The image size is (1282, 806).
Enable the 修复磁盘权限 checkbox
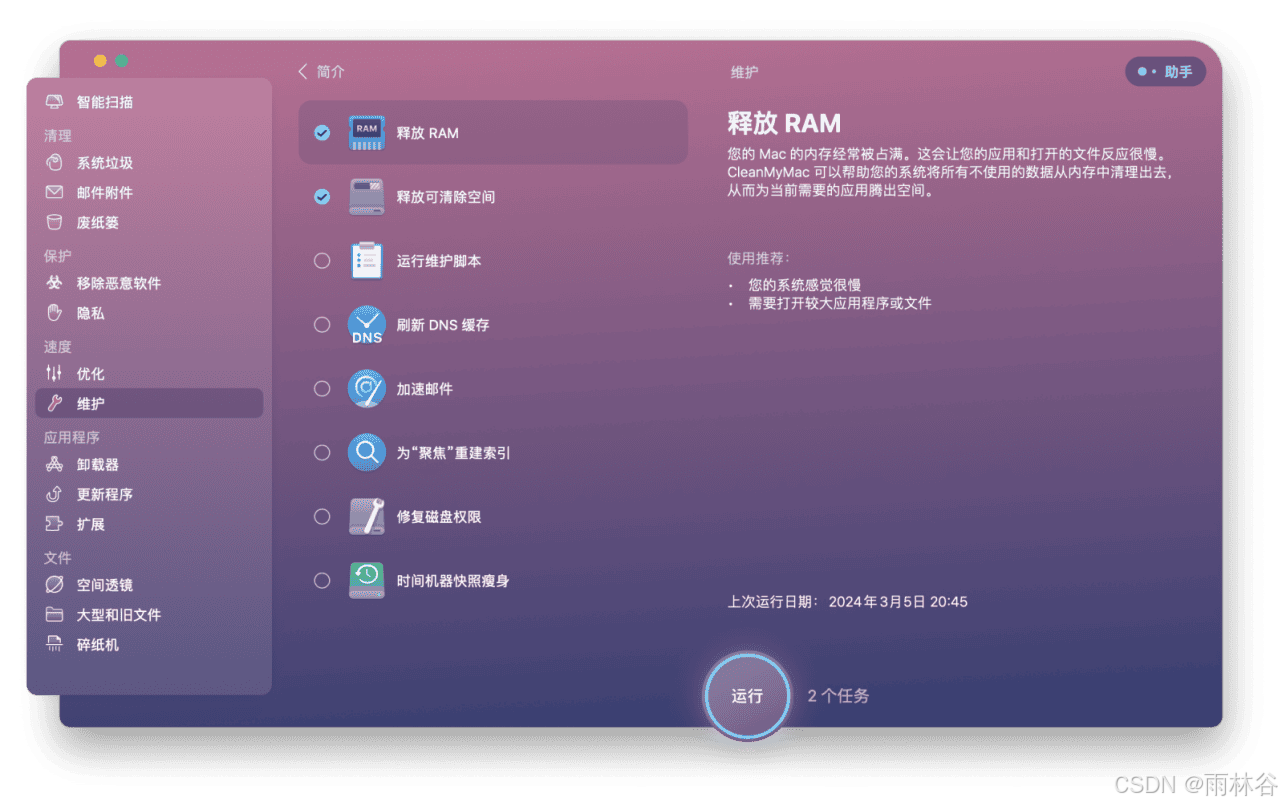[x=322, y=517]
